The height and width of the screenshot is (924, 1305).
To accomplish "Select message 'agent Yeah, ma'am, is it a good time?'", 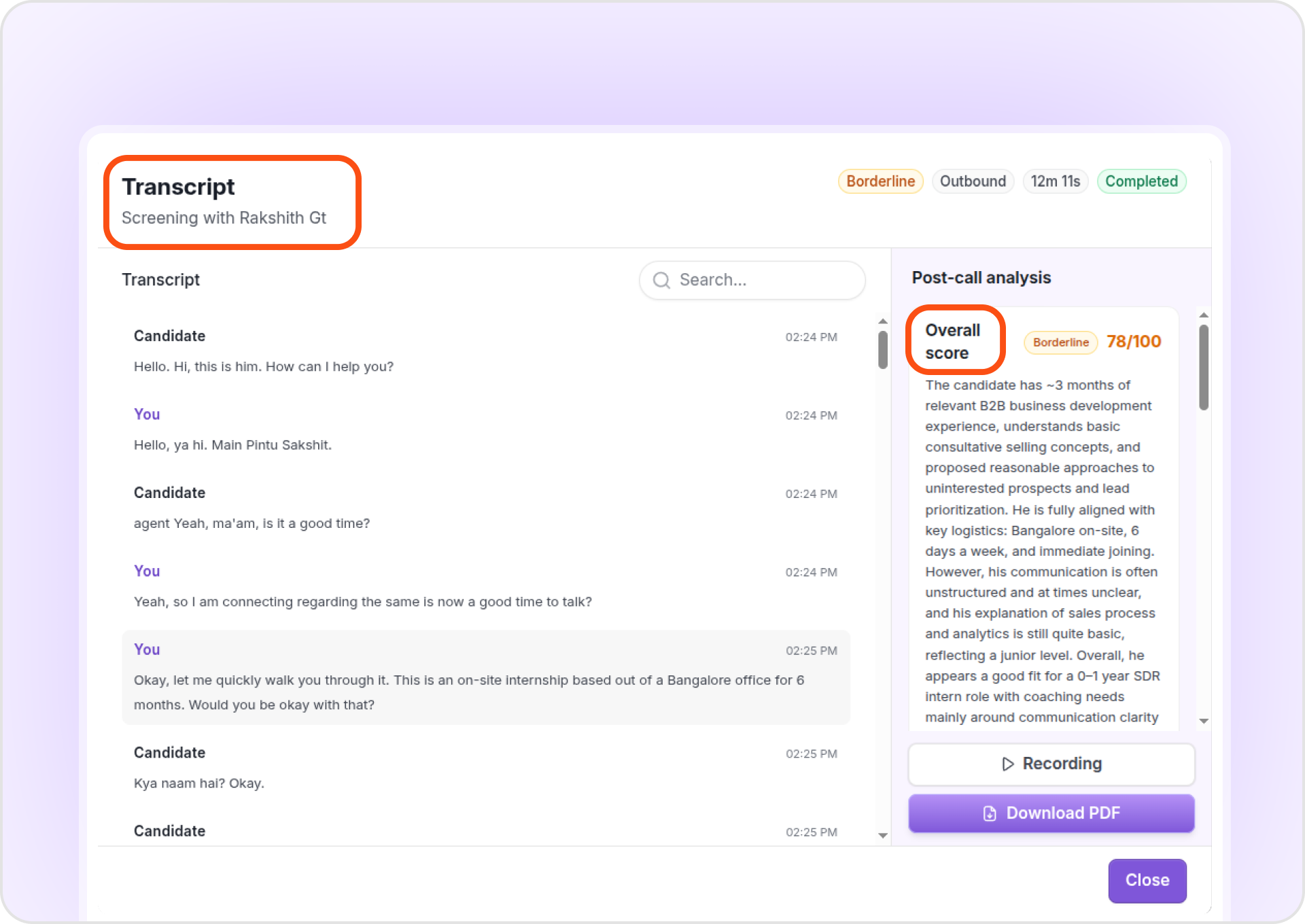I will (252, 523).
